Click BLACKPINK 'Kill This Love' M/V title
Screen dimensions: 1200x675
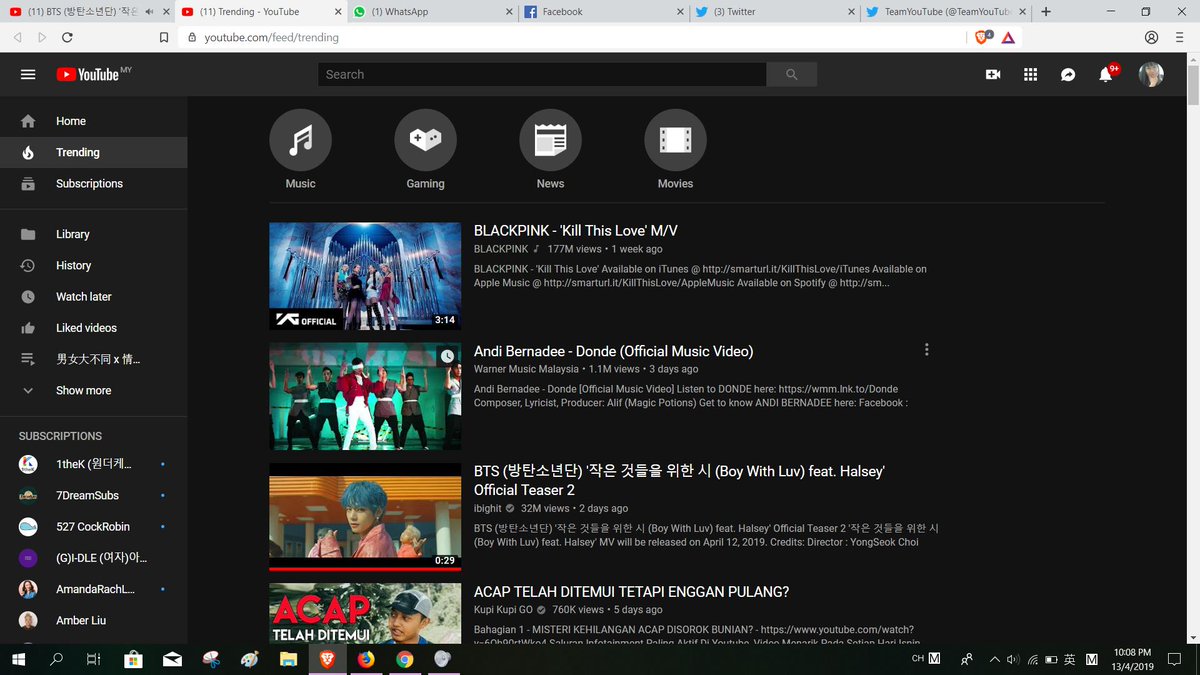click(576, 231)
